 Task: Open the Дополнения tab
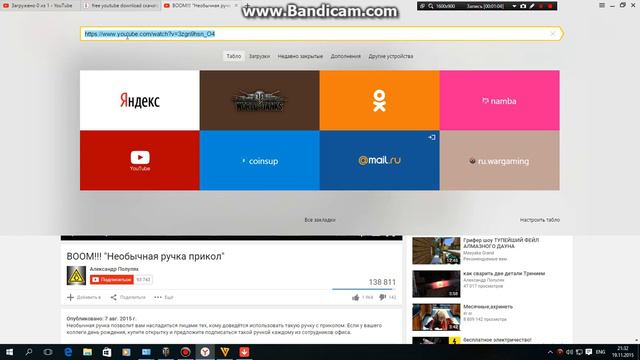(345, 56)
